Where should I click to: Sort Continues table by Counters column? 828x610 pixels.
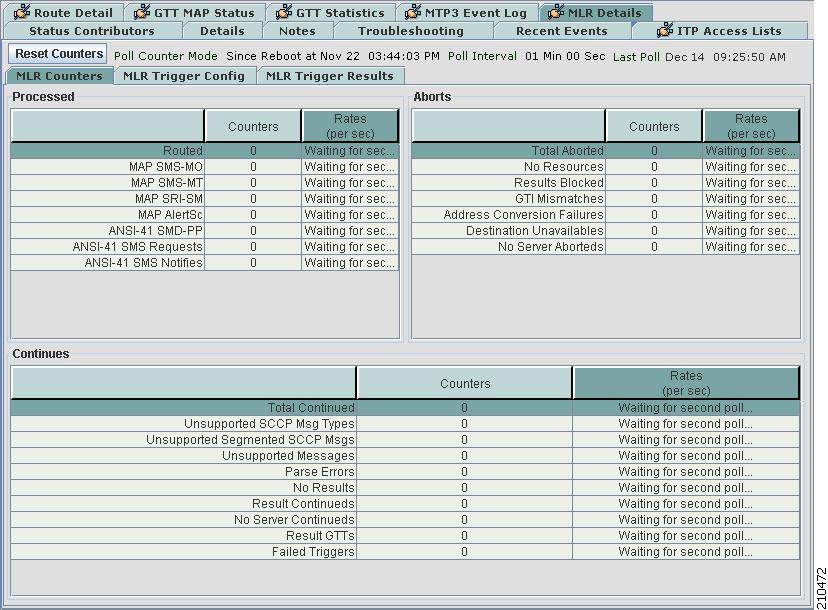(465, 383)
